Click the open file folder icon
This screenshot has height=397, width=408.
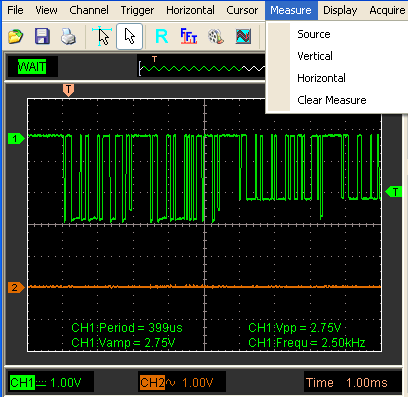pos(15,36)
